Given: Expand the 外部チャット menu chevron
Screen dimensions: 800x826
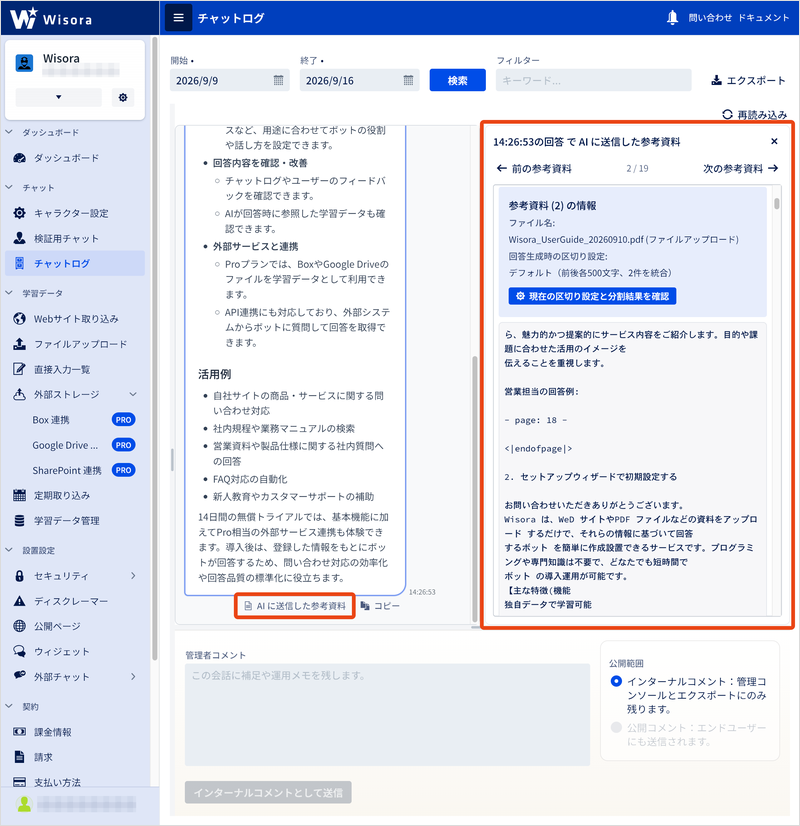Looking at the screenshot, I should coord(133,676).
